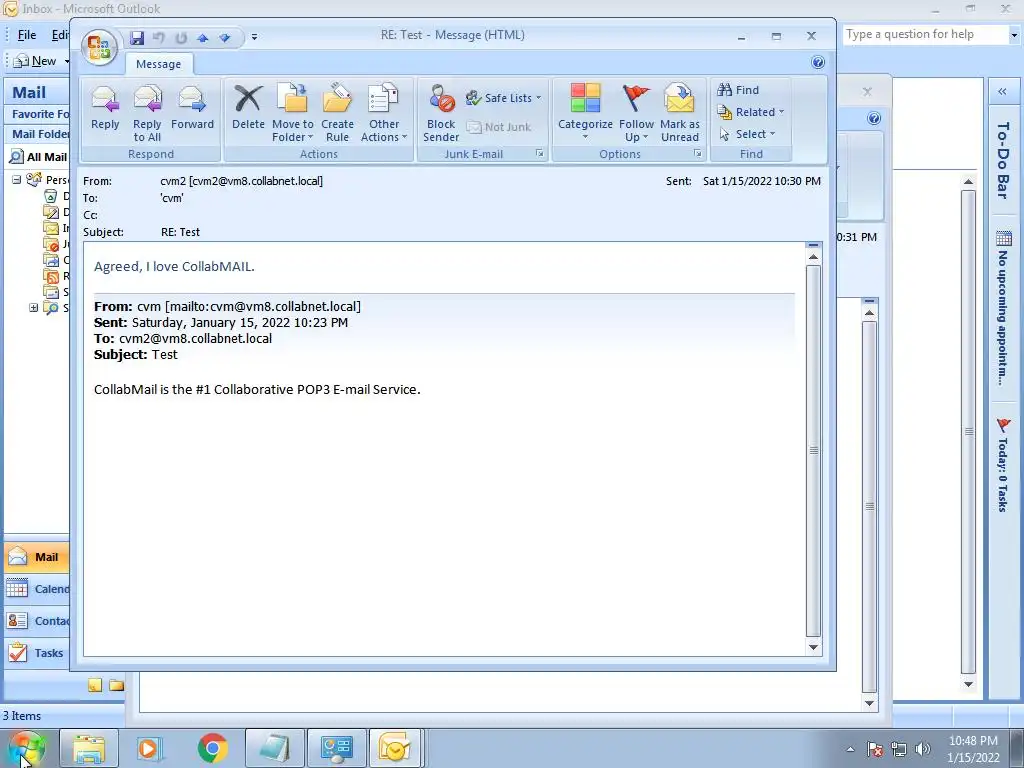Open the Select dropdown
Image resolution: width=1024 pixels, height=768 pixels.
coord(747,134)
